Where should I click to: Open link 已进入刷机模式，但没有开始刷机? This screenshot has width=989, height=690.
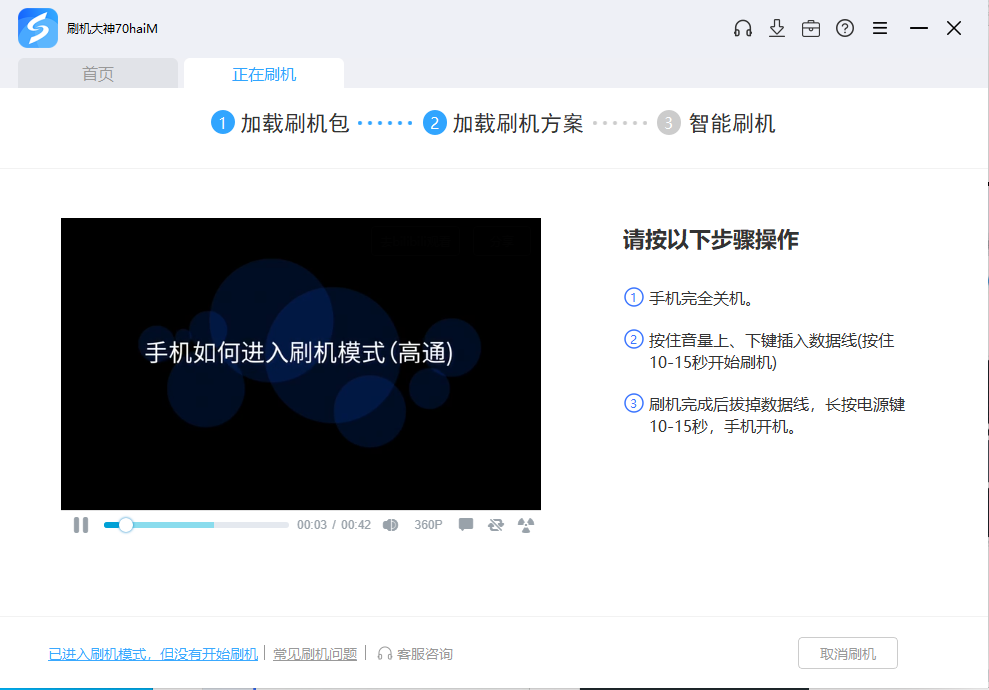tap(153, 654)
